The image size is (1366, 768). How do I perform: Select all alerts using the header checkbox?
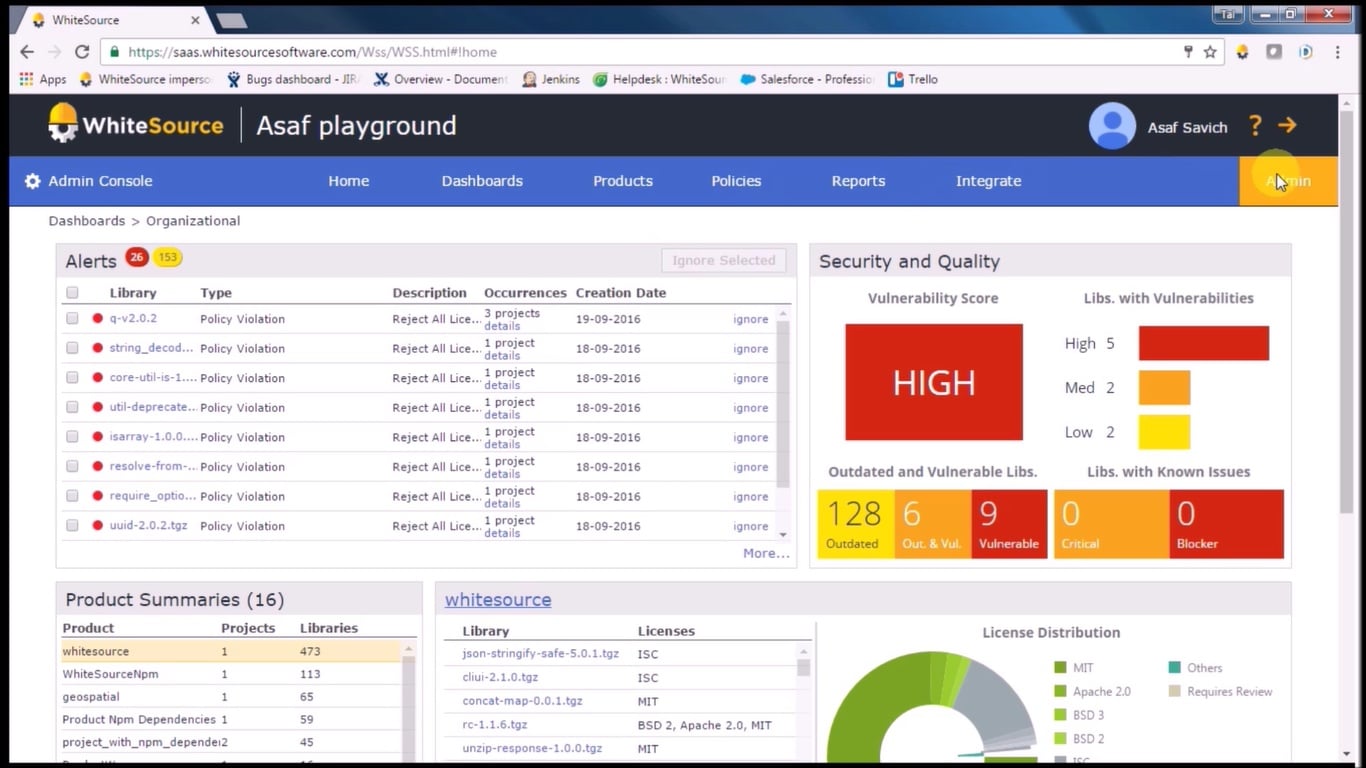(x=72, y=292)
